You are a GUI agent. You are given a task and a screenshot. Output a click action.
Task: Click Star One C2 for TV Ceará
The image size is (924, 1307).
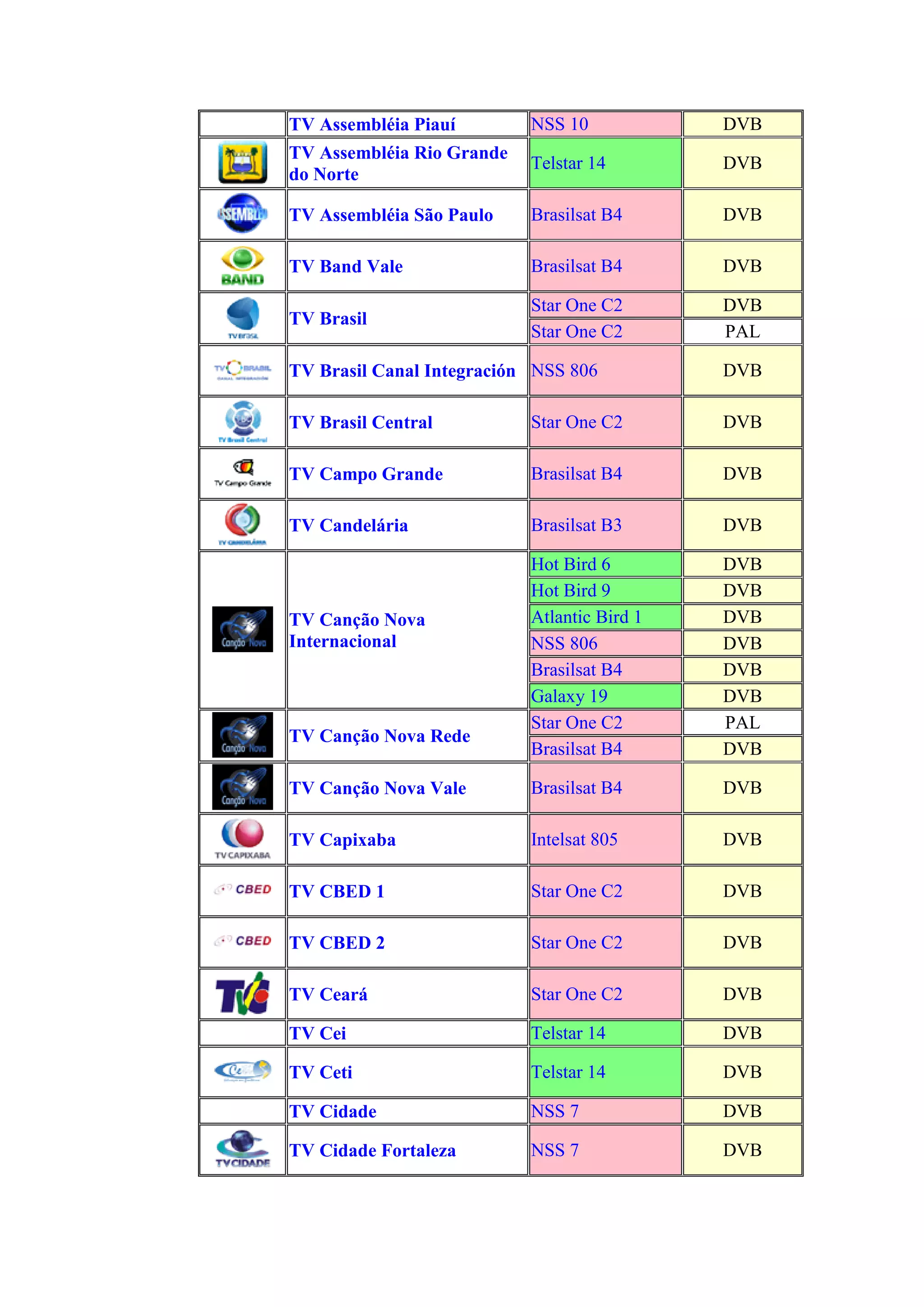(577, 994)
